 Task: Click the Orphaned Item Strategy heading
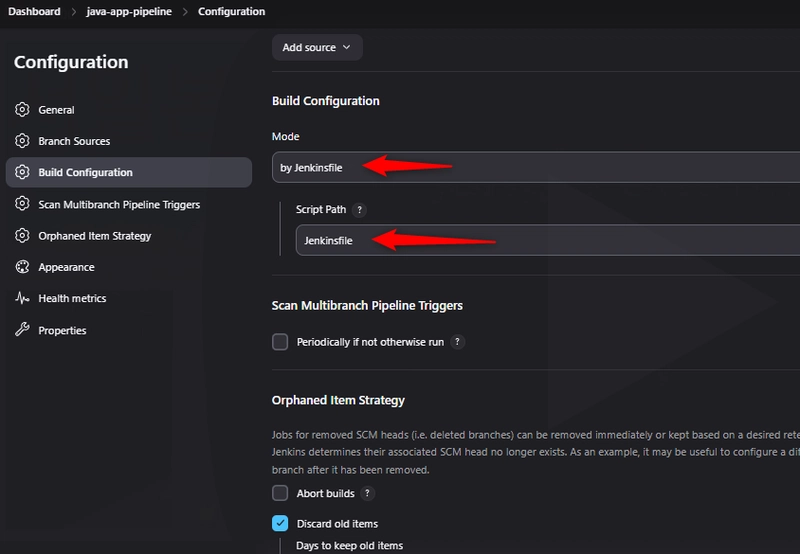[x=338, y=400]
